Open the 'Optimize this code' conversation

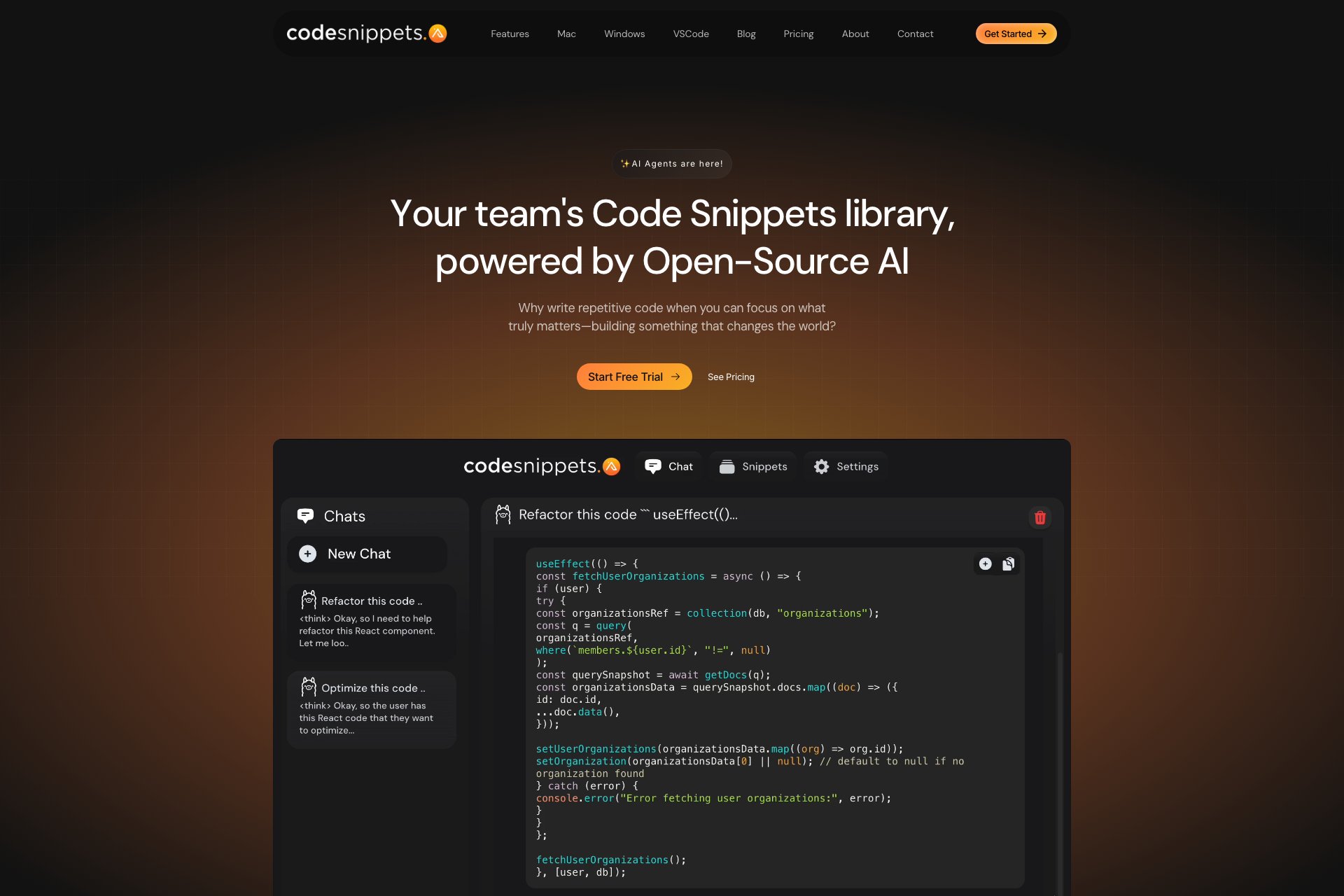coord(371,707)
